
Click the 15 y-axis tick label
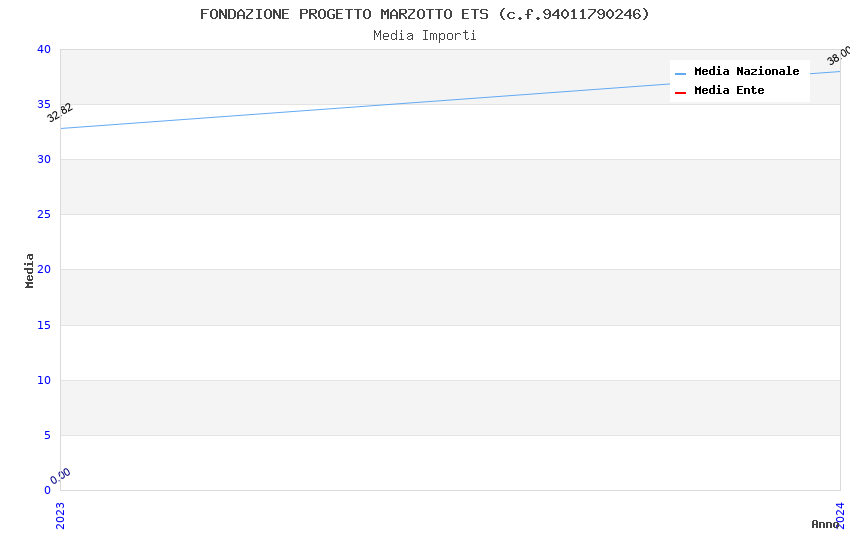(x=44, y=326)
